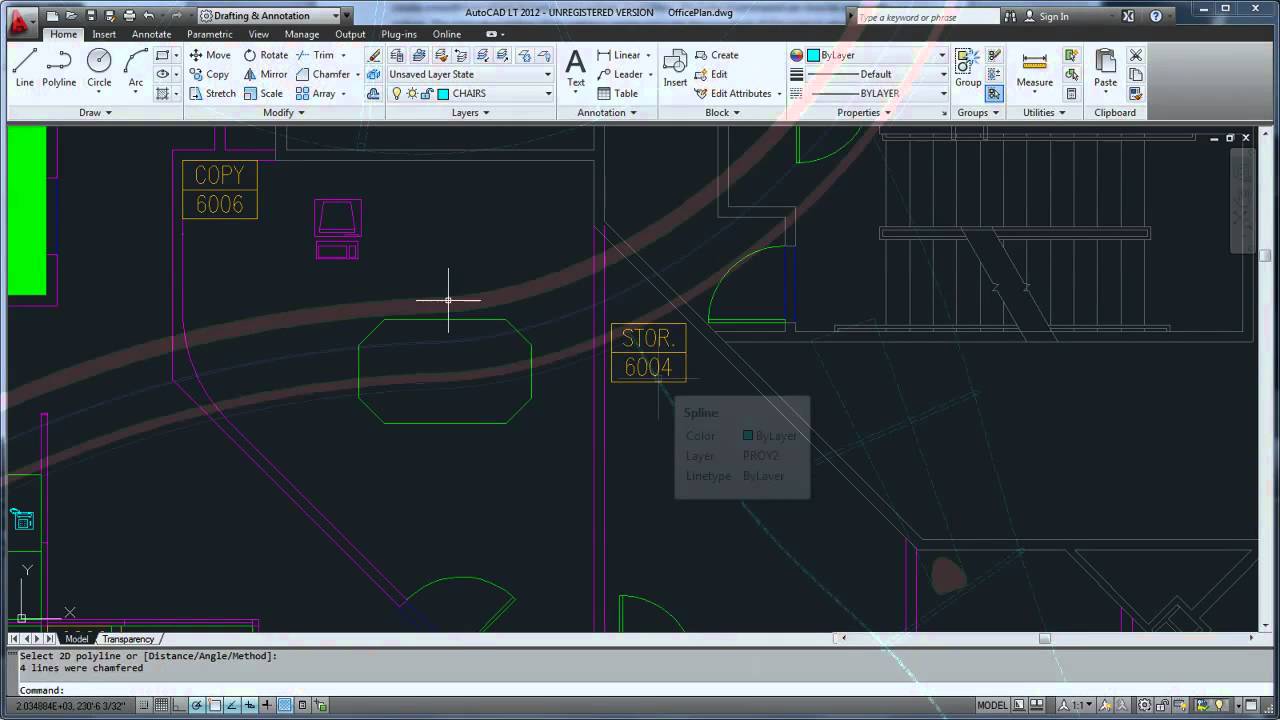Open the Parametric ribbon tab
Viewport: 1280px width, 720px height.
pos(209,33)
